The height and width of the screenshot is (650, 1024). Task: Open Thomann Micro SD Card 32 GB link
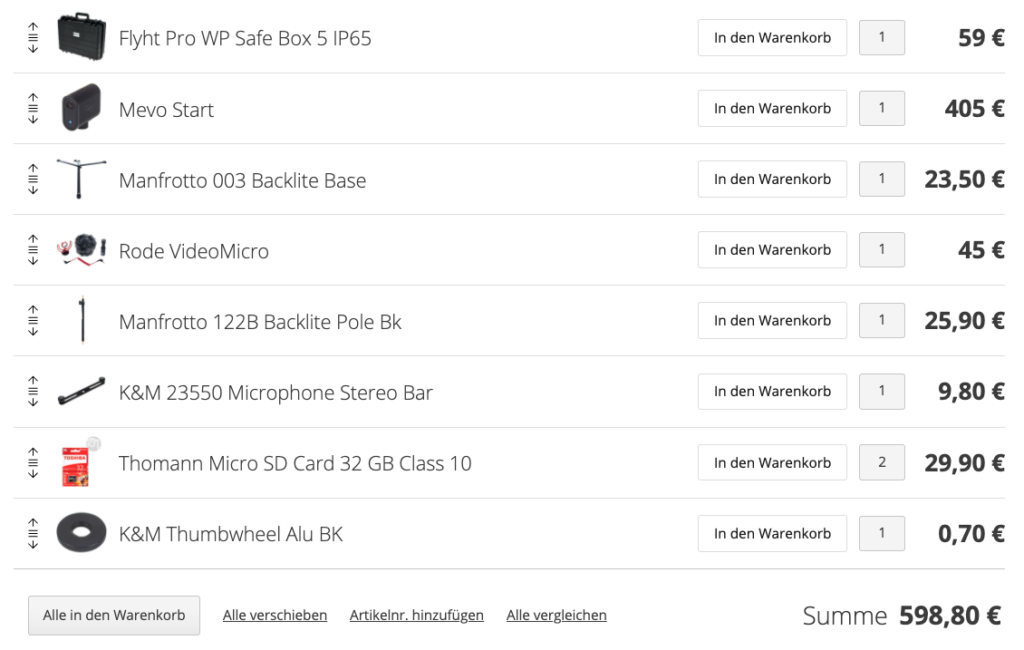pyautogui.click(x=295, y=463)
